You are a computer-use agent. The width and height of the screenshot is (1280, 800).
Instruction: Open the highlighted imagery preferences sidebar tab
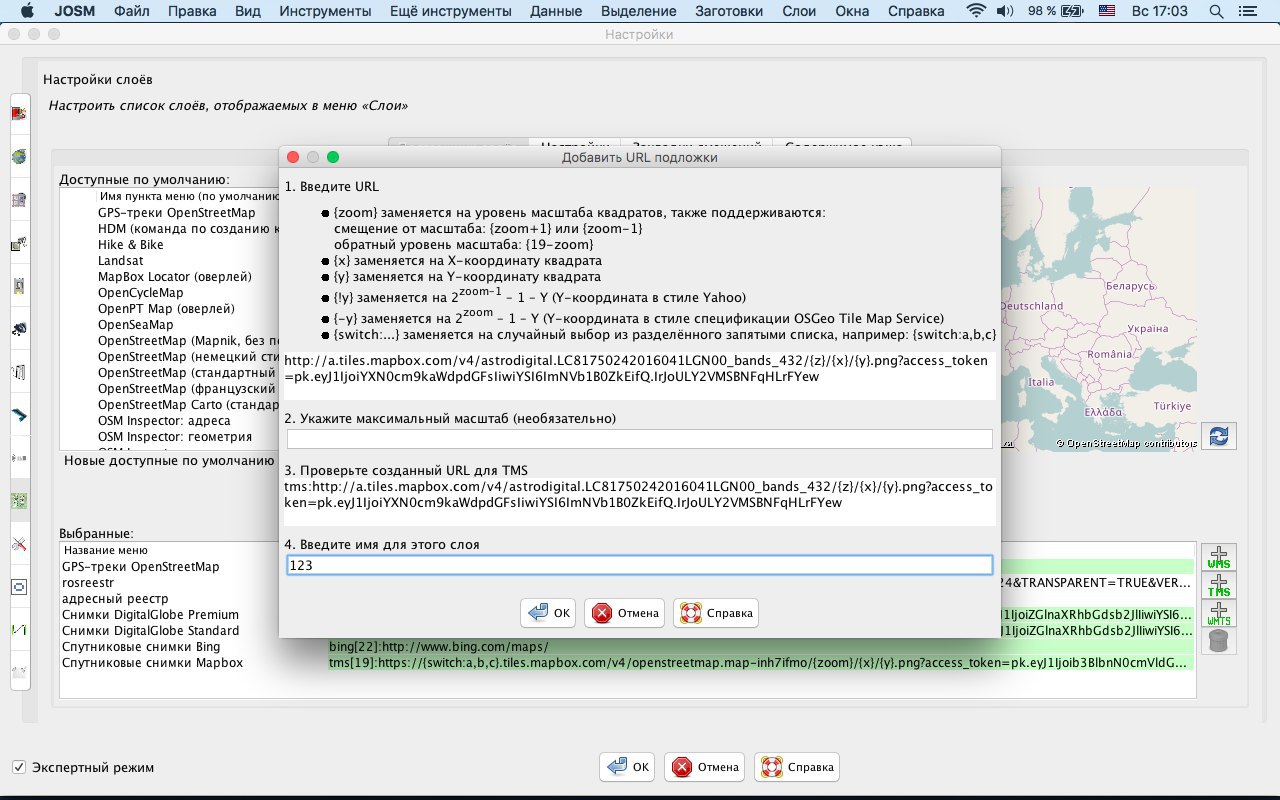[x=19, y=501]
